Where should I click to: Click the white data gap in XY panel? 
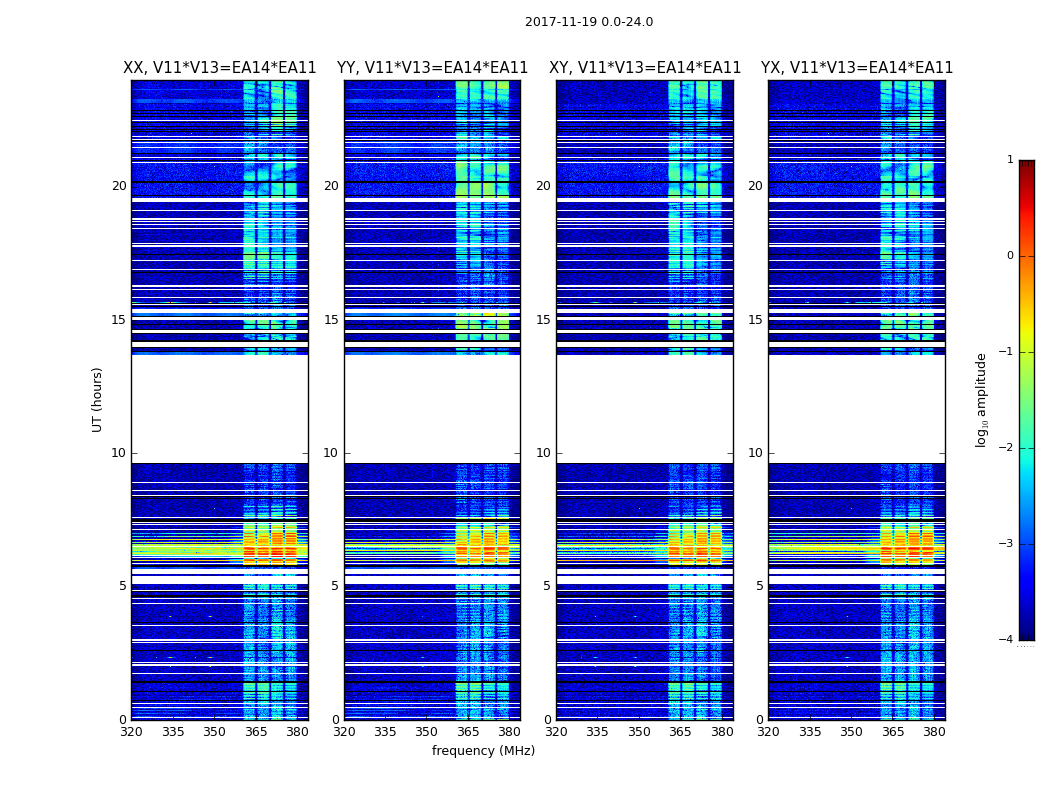[x=645, y=408]
